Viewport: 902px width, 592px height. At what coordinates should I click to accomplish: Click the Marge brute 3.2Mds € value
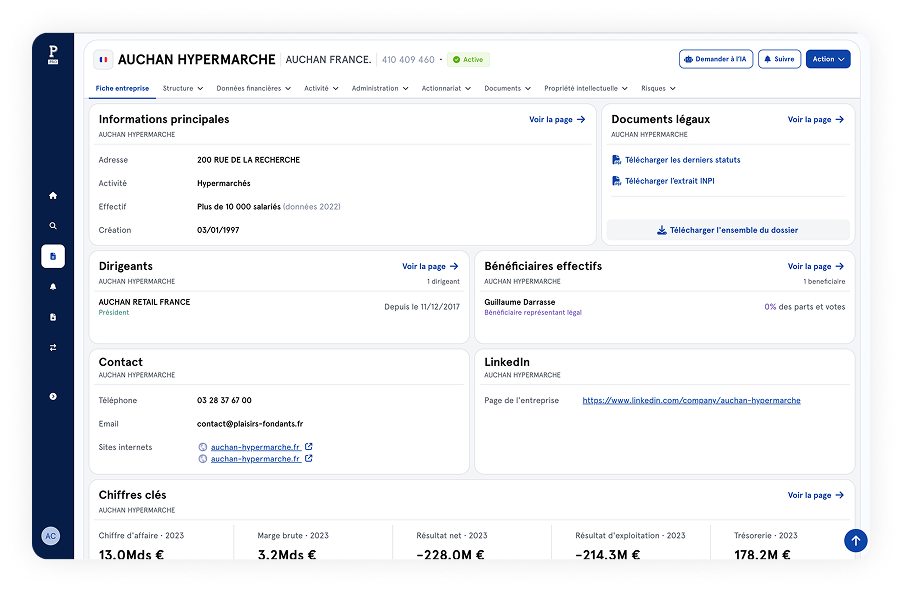(x=287, y=555)
